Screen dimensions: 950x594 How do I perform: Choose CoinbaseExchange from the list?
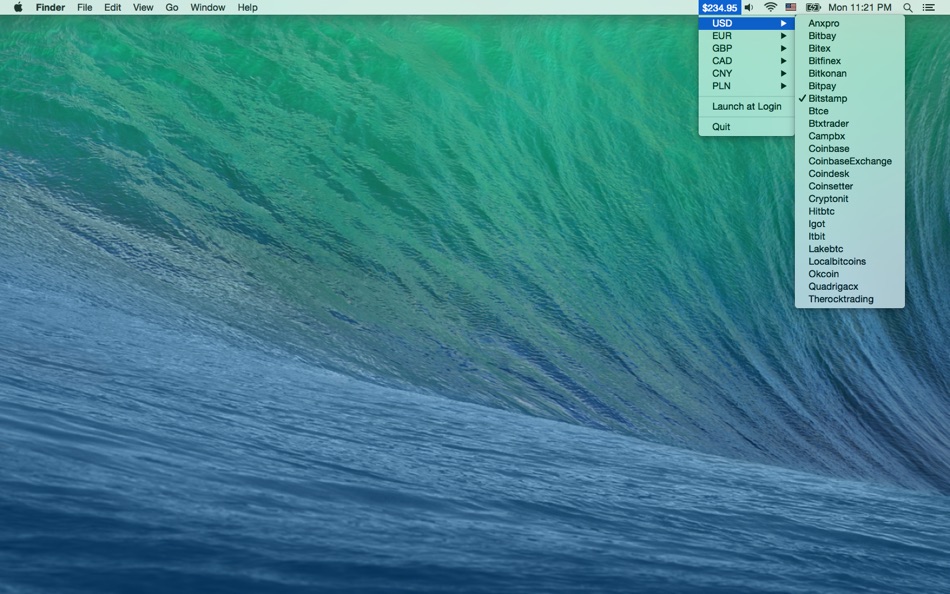click(849, 161)
